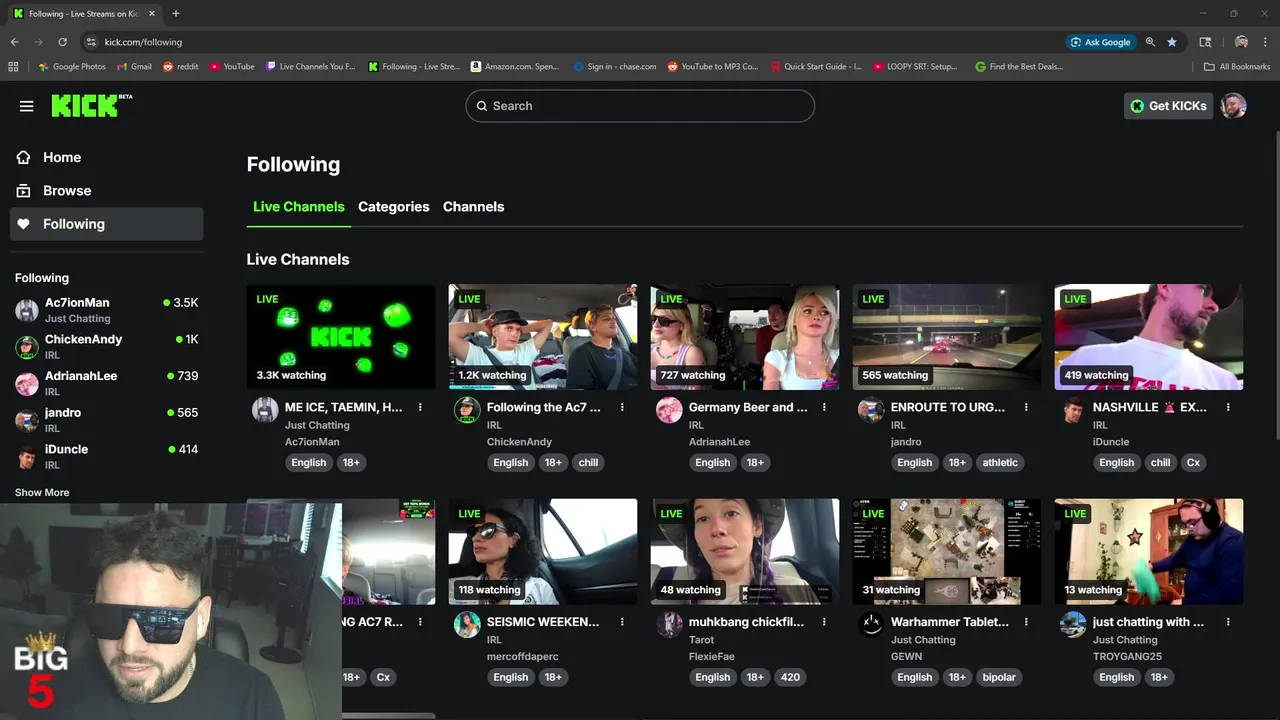
Task: Open the 118 watching stream thumbnail
Action: 543,552
